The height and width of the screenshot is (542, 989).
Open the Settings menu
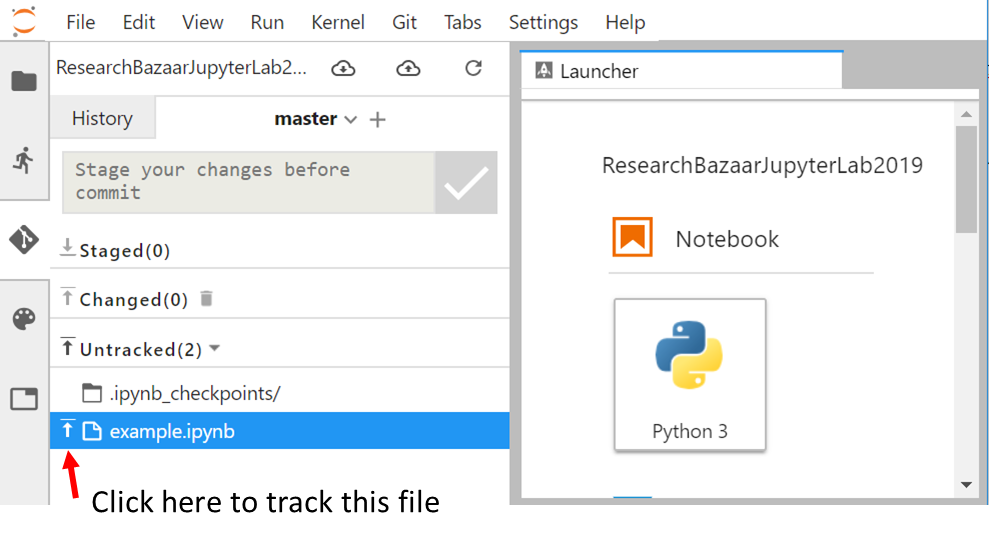click(x=543, y=22)
